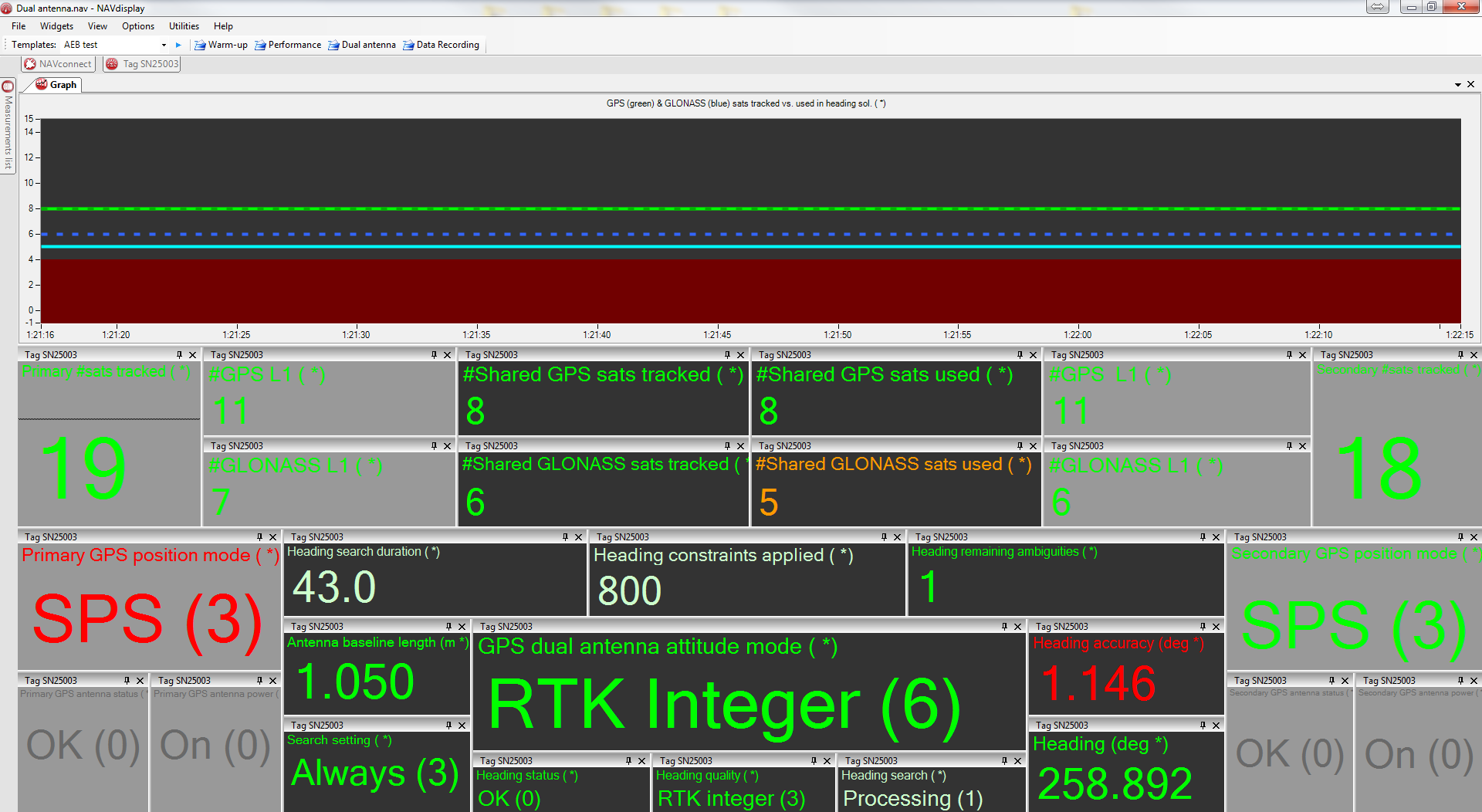Click the heading value 258.892

(1115, 784)
